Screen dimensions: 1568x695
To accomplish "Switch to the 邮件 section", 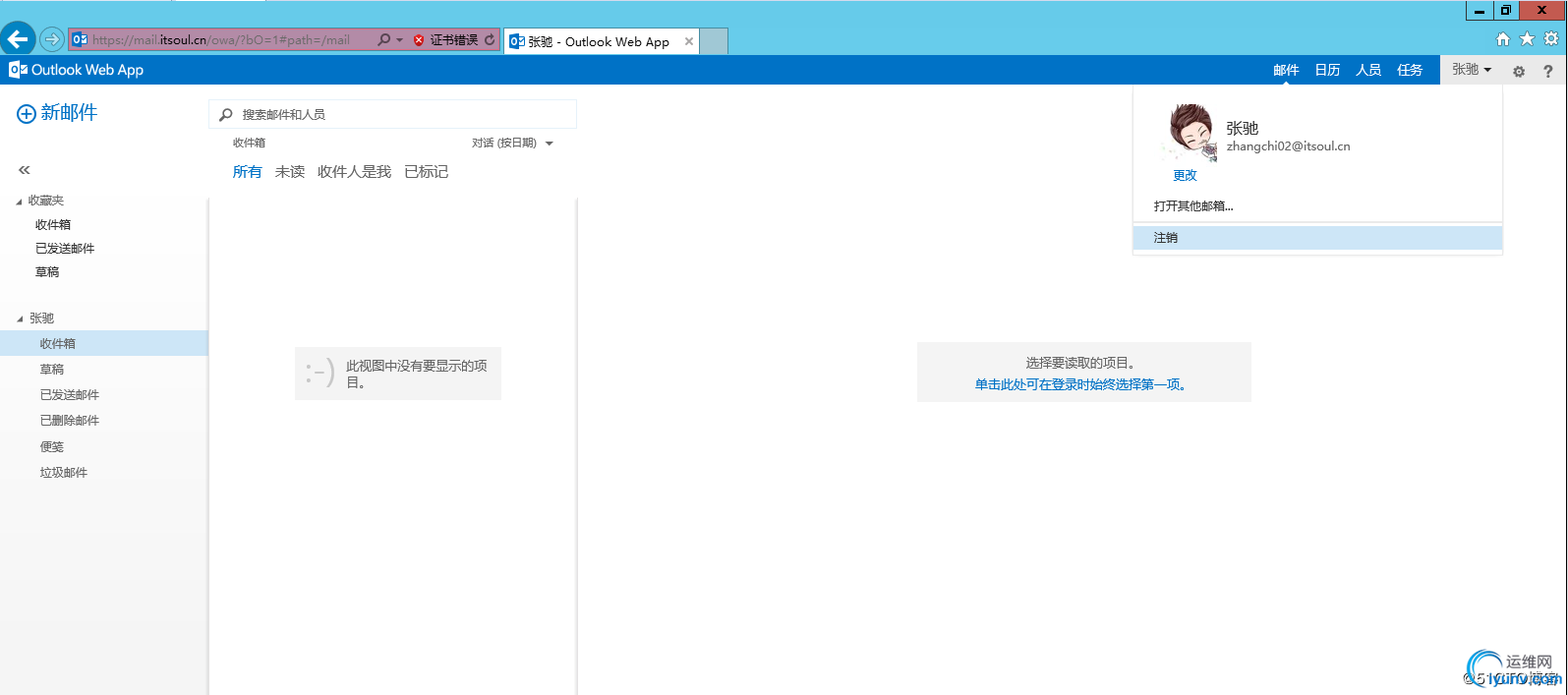I will pos(1286,70).
